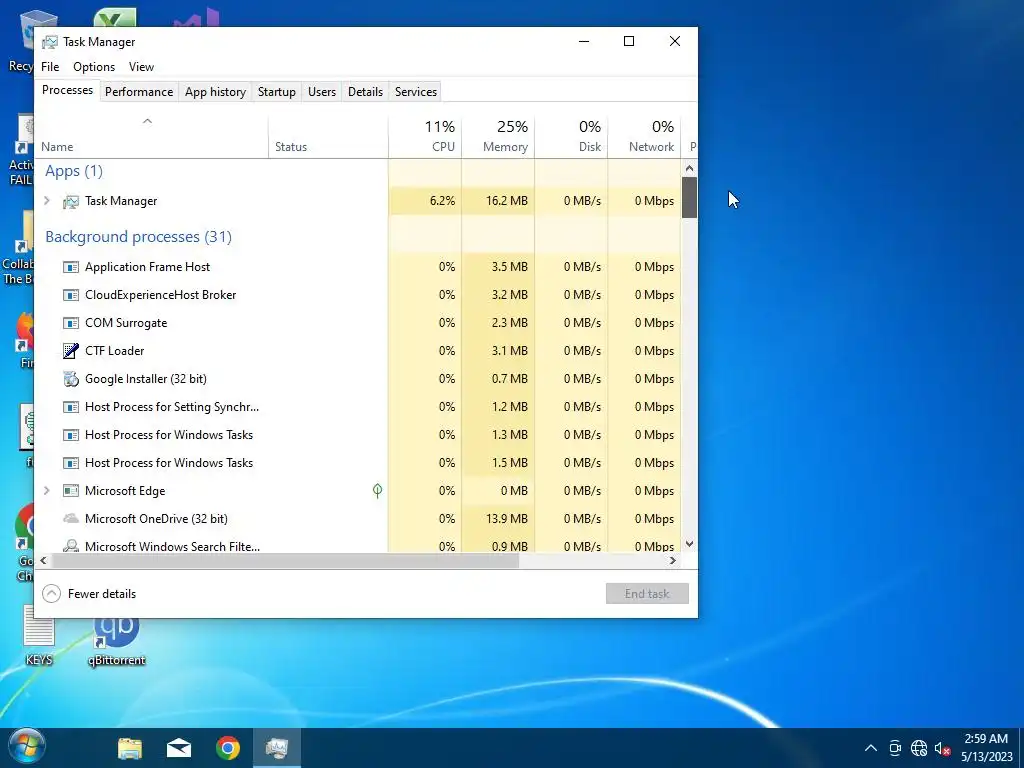Click the Meet Now tray icon
Viewport: 1024px width, 768px height.
click(x=895, y=748)
